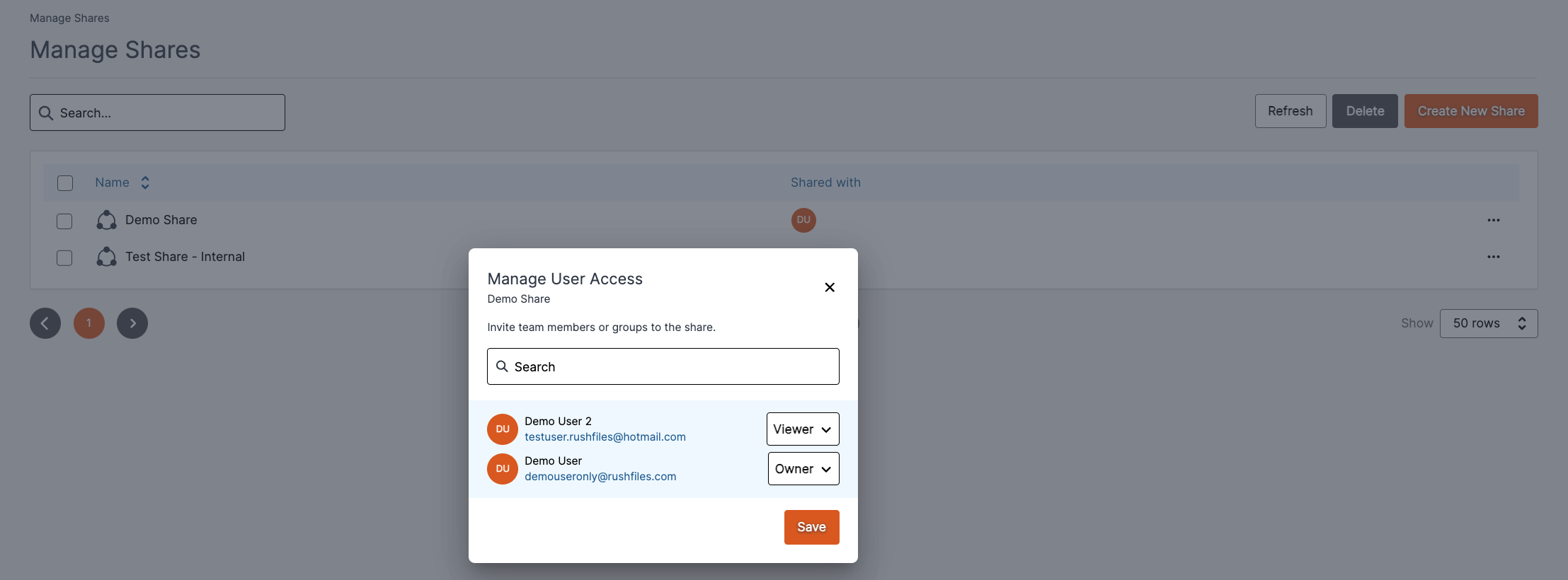Click the Name column header label
This screenshot has height=580, width=1568.
tap(113, 182)
